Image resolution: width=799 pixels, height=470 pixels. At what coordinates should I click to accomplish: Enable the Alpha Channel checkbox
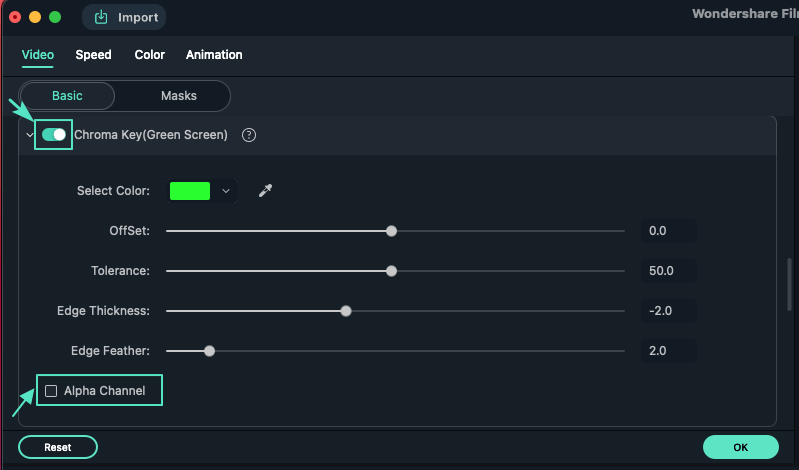point(51,391)
